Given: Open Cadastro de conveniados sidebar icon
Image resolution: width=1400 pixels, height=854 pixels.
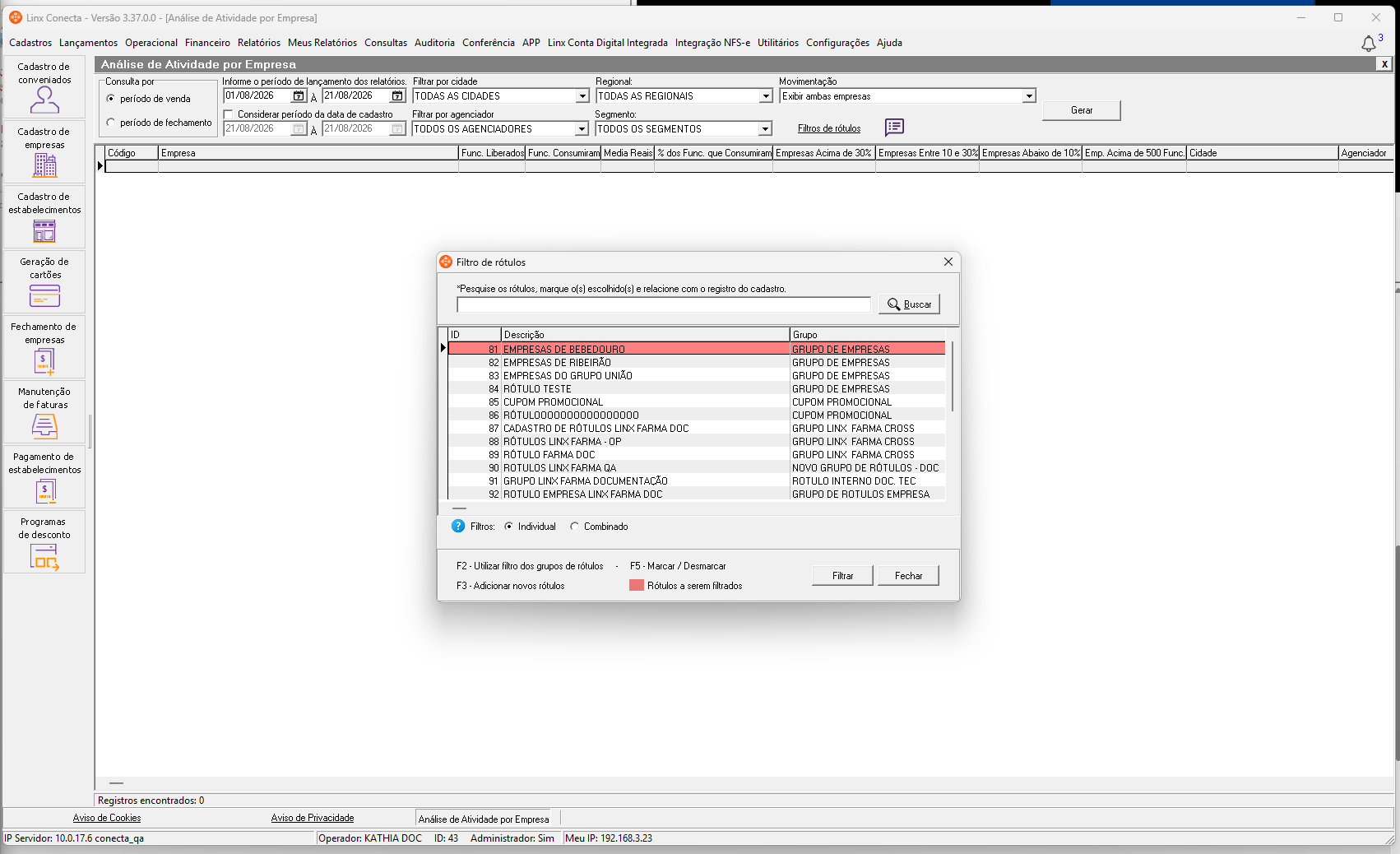Looking at the screenshot, I should click(44, 100).
